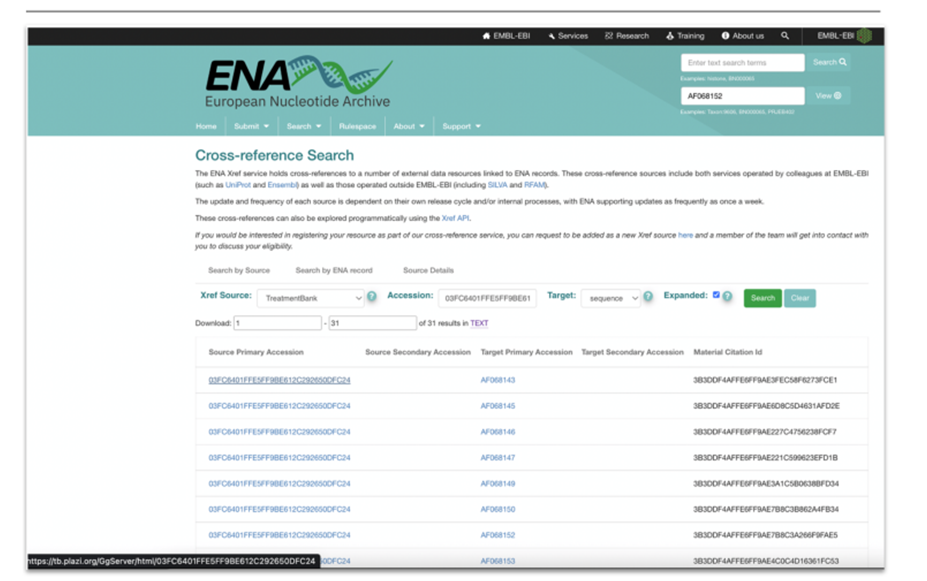Open the About us link in top bar

(743, 36)
